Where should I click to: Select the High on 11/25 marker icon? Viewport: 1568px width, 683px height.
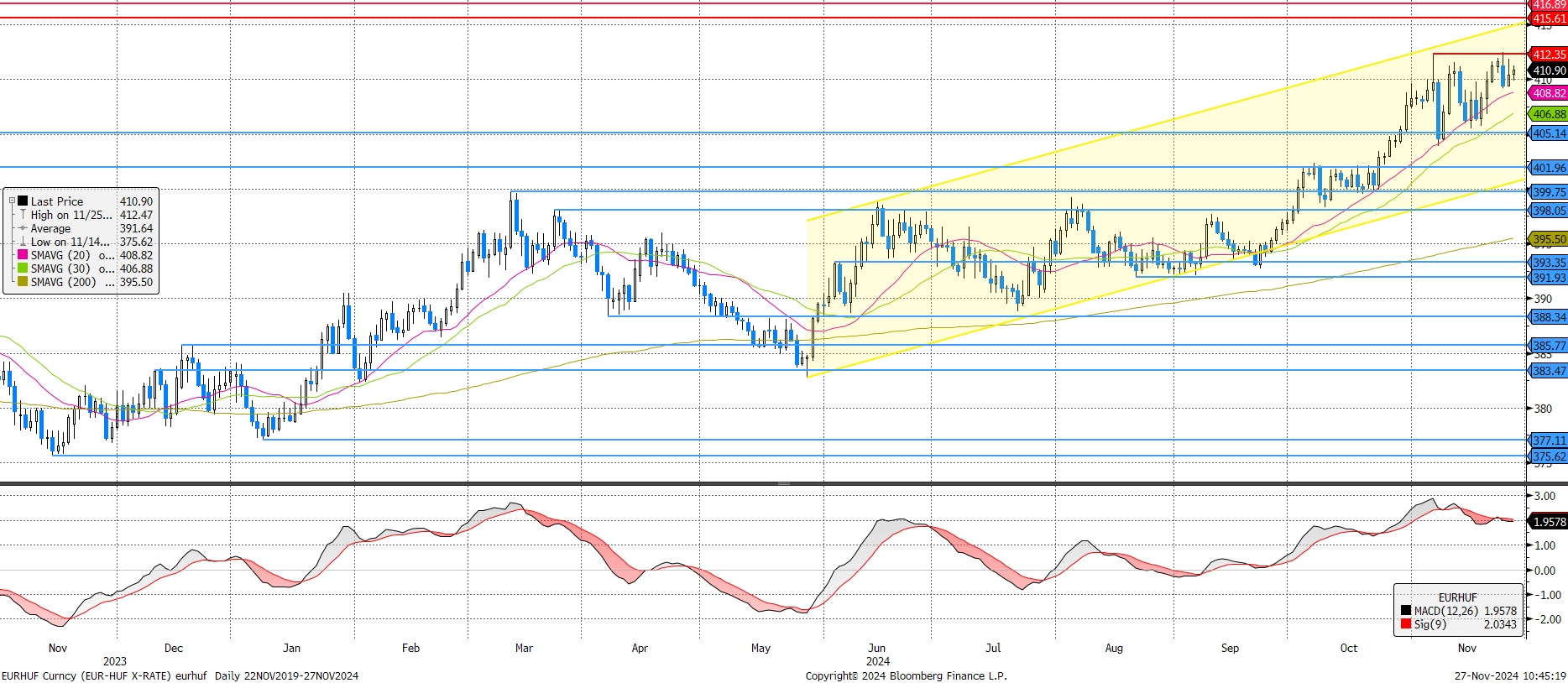(x=23, y=215)
